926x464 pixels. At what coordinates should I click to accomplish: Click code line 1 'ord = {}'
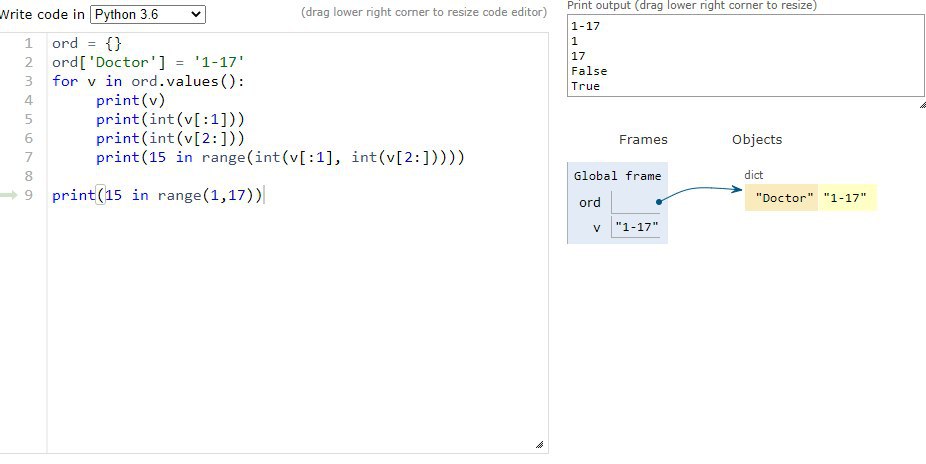tap(87, 44)
